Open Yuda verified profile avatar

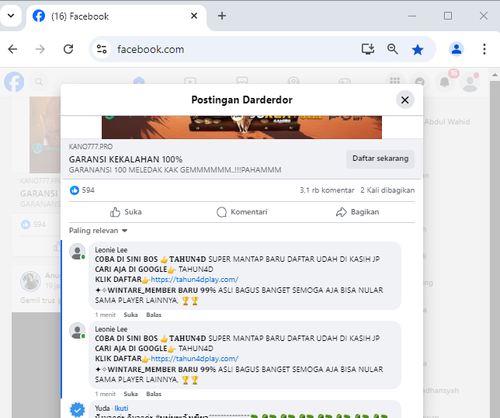click(77, 410)
